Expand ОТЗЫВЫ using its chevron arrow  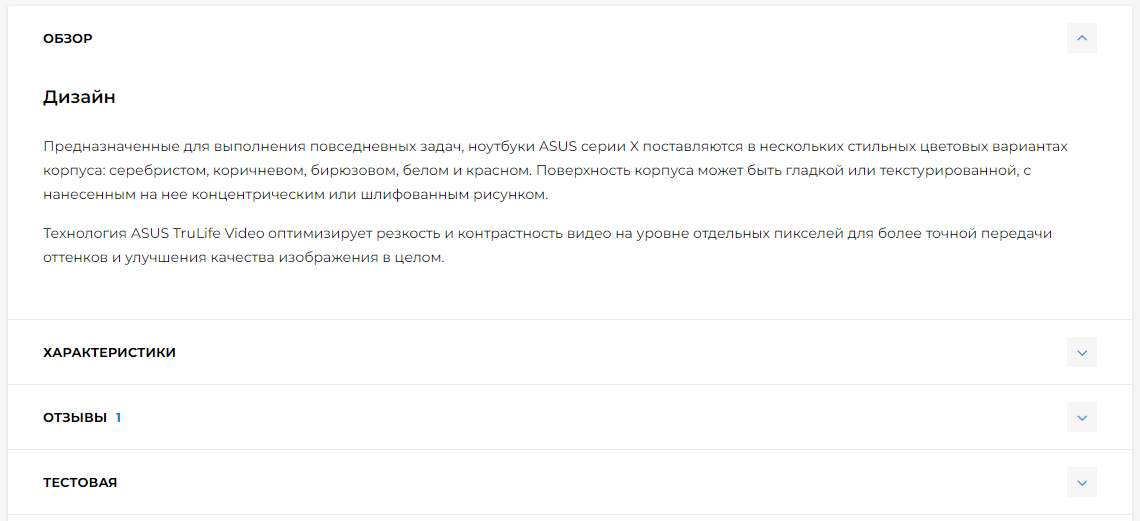(x=1081, y=417)
